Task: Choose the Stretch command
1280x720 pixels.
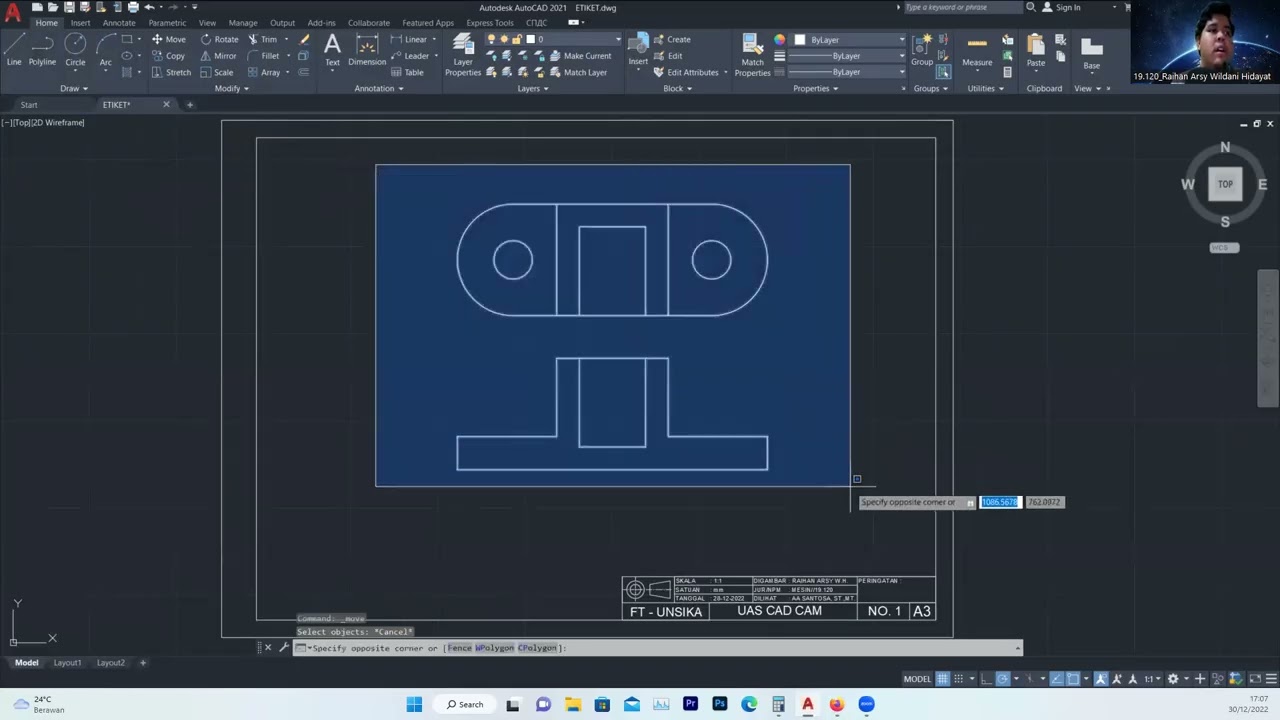Action: pos(171,72)
